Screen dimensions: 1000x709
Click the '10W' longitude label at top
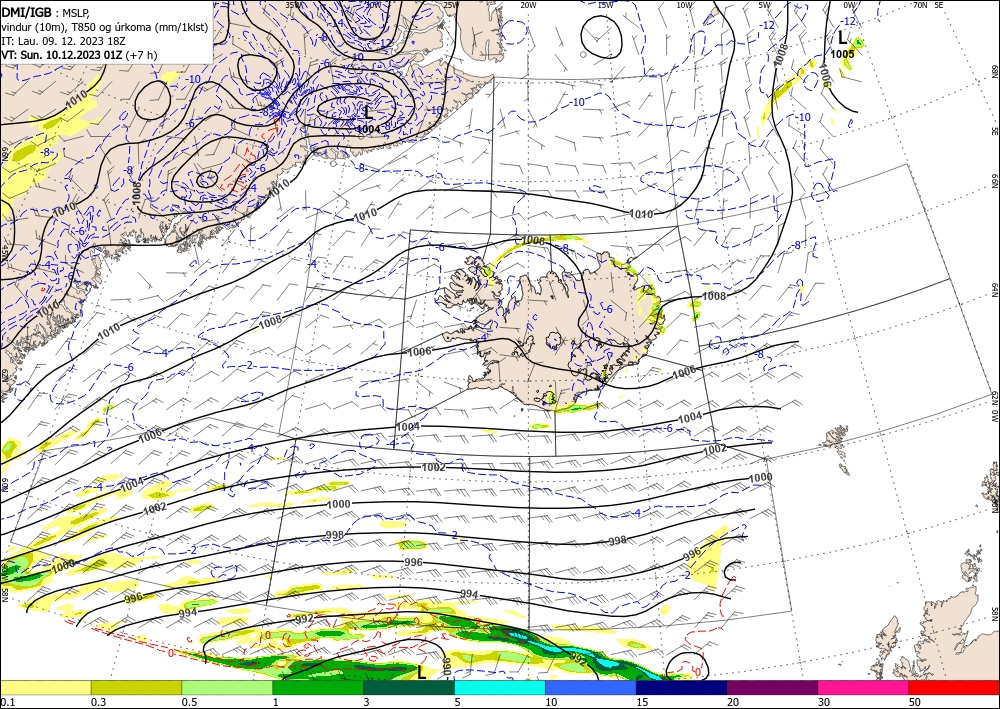pos(684,5)
